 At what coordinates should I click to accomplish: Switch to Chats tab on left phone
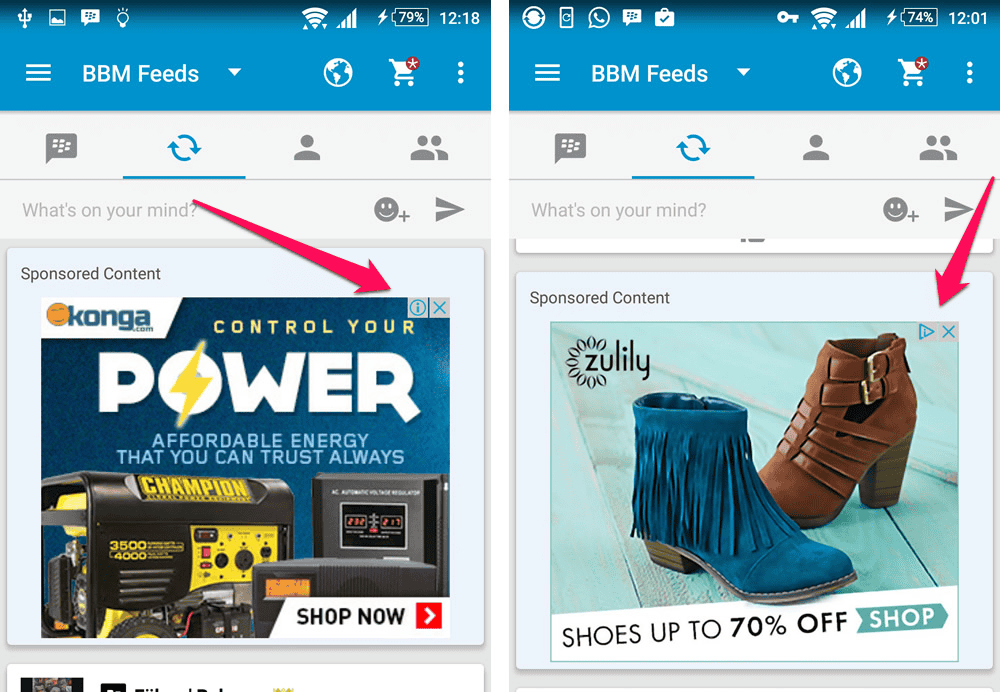tap(61, 148)
